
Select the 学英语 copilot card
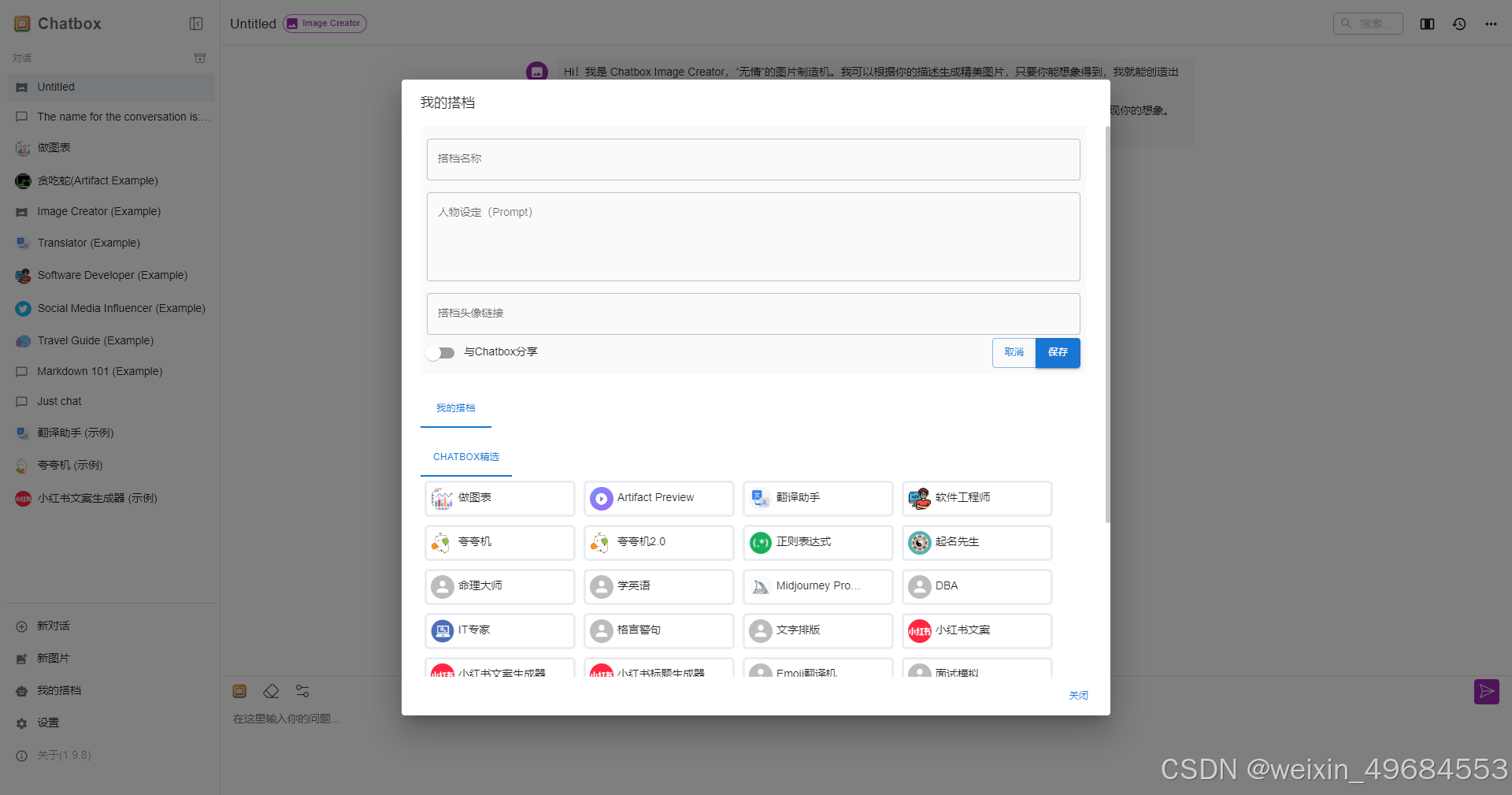point(659,586)
